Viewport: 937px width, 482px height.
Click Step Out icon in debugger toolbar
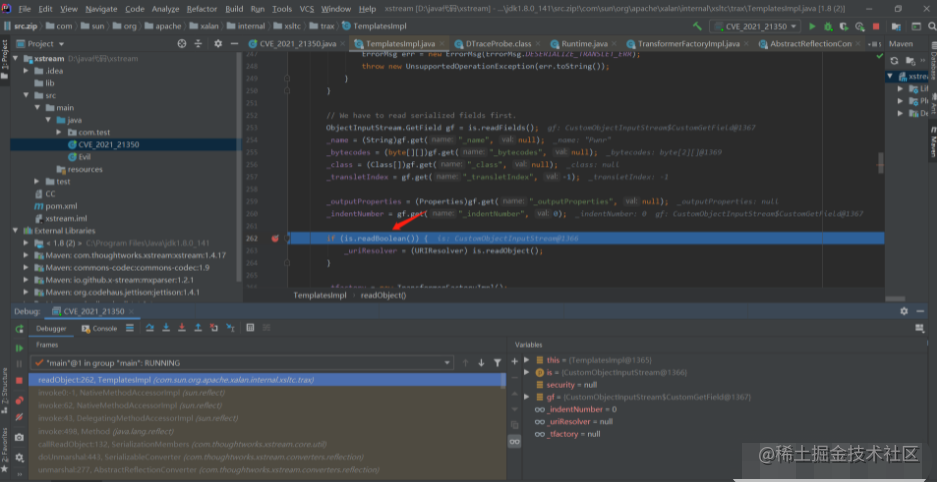click(x=198, y=328)
